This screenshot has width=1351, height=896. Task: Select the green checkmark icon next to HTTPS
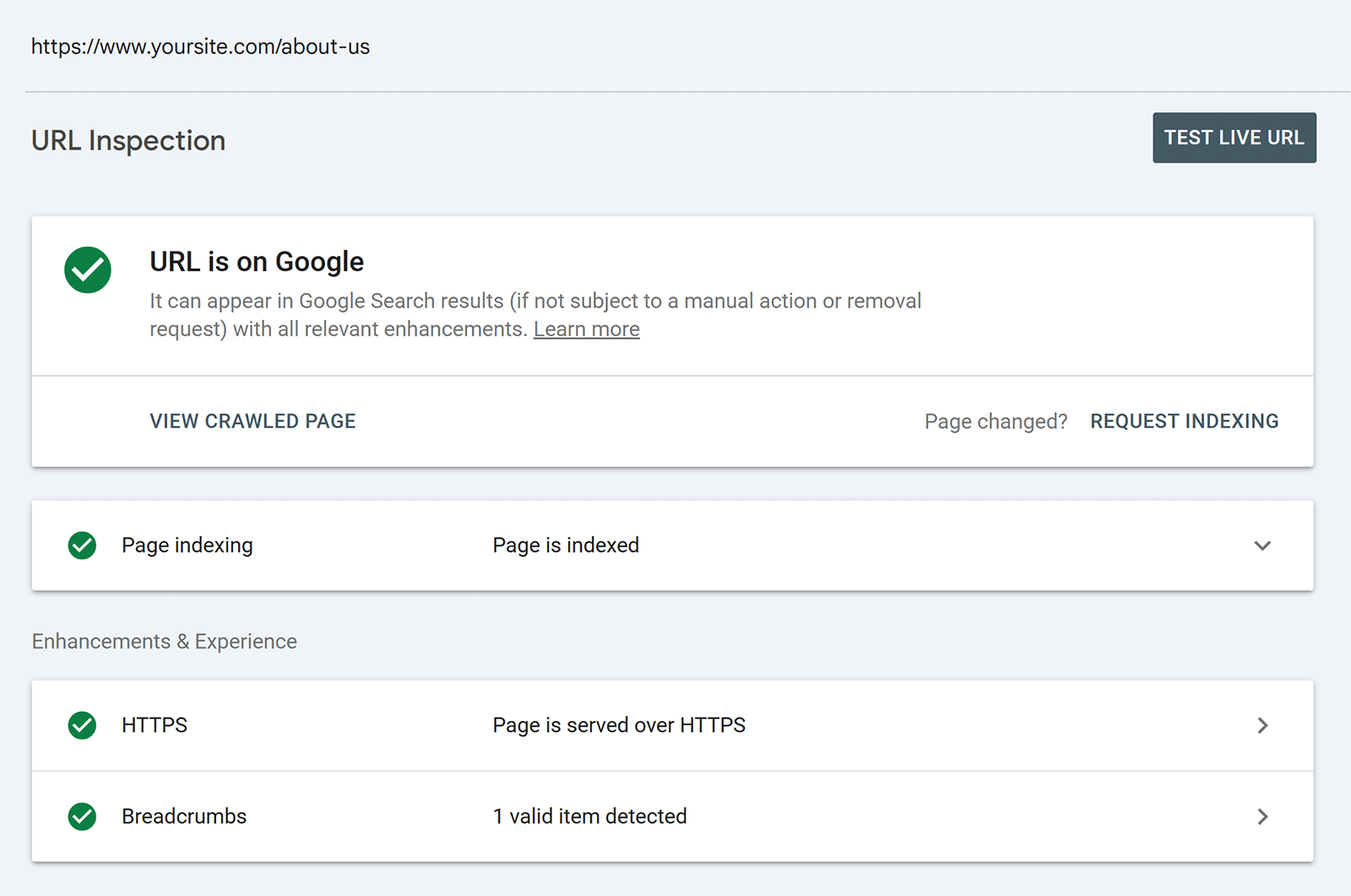tap(82, 725)
